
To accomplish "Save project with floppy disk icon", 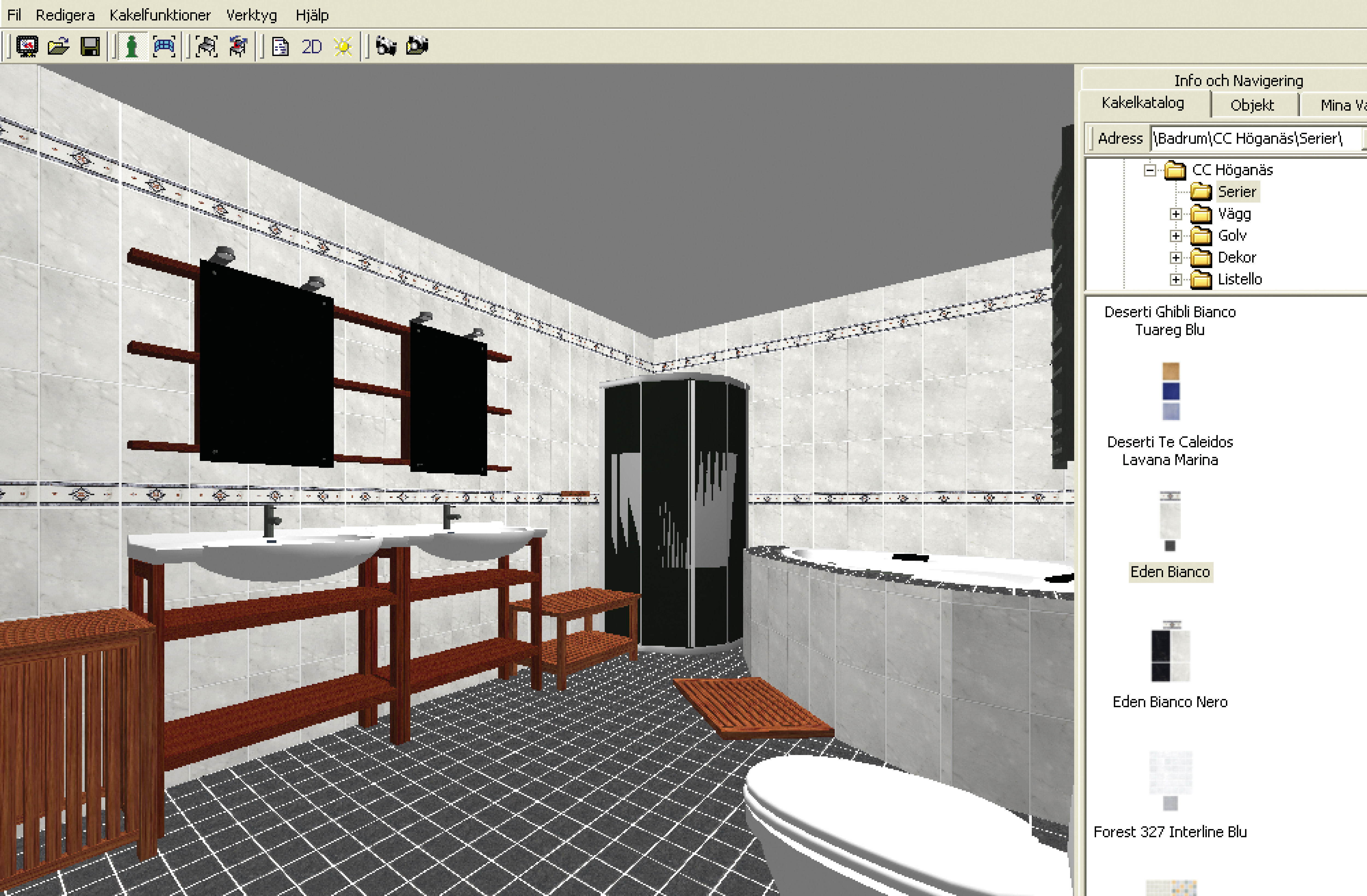I will (90, 46).
